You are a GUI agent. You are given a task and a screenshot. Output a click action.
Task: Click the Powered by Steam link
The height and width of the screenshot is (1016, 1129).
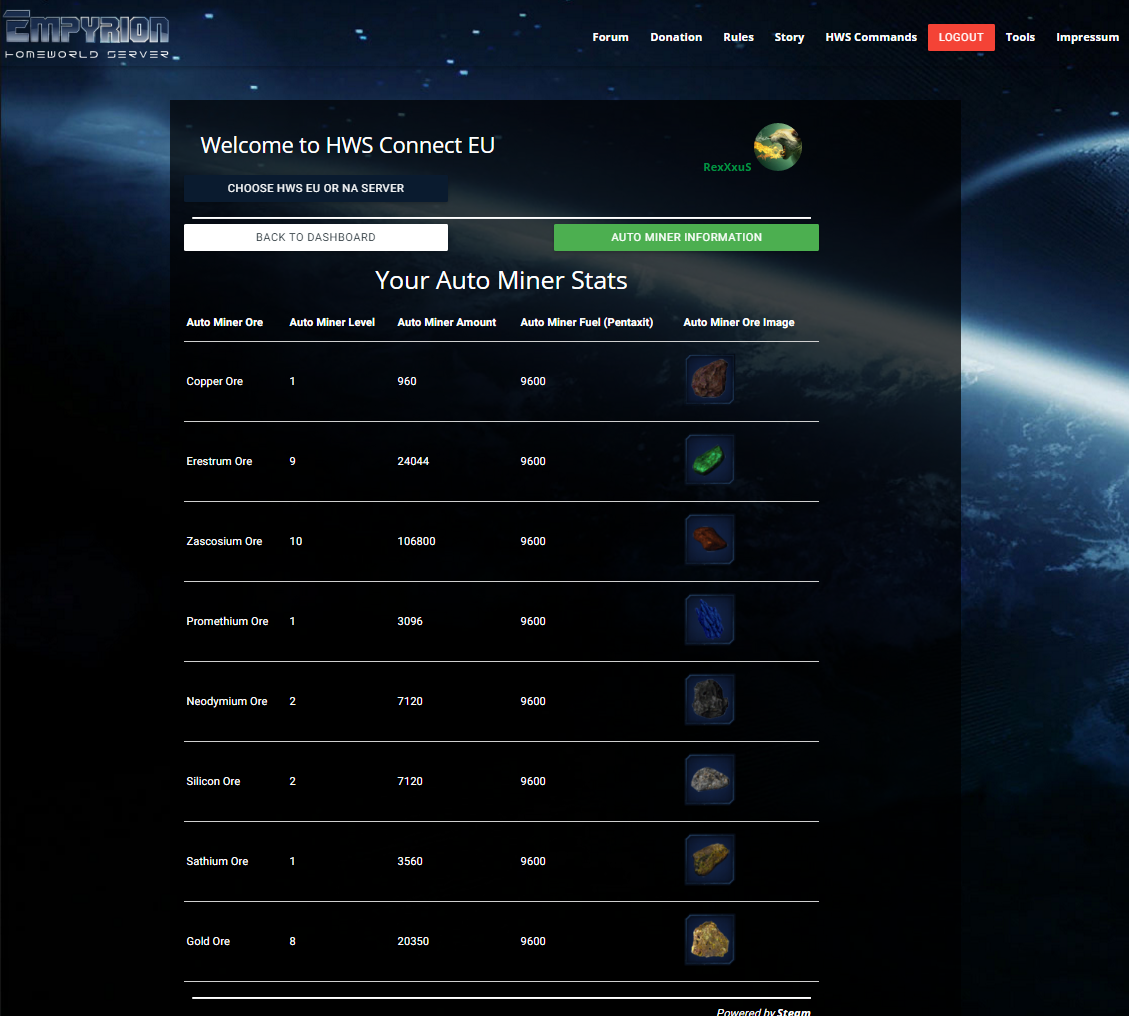[x=763, y=1012]
